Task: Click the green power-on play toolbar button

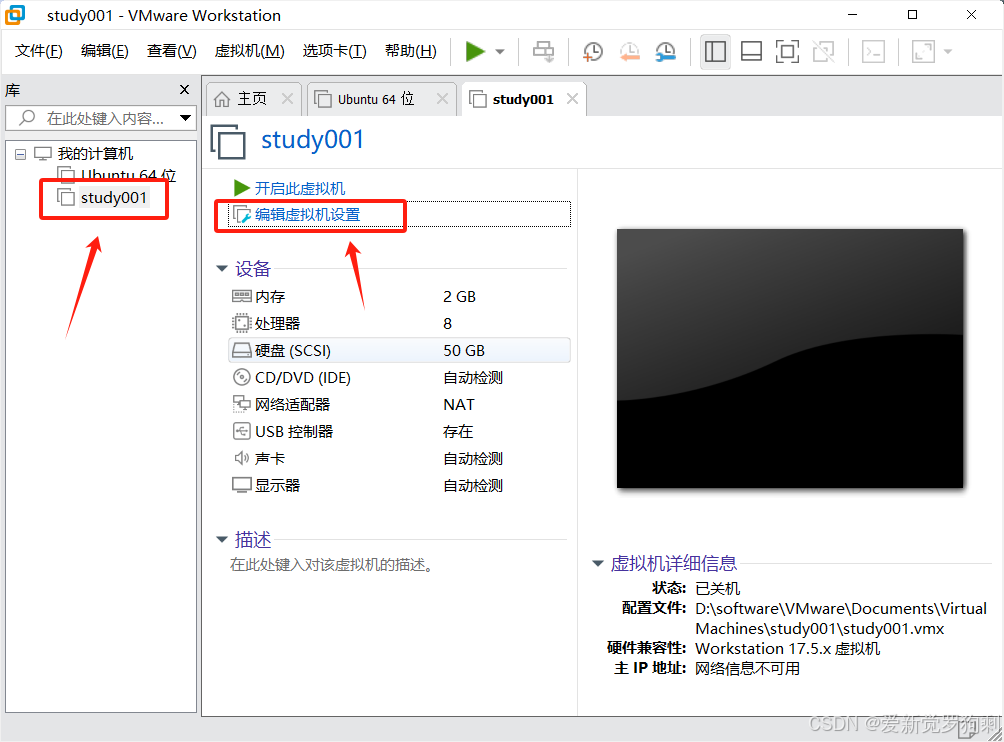Action: [x=474, y=51]
